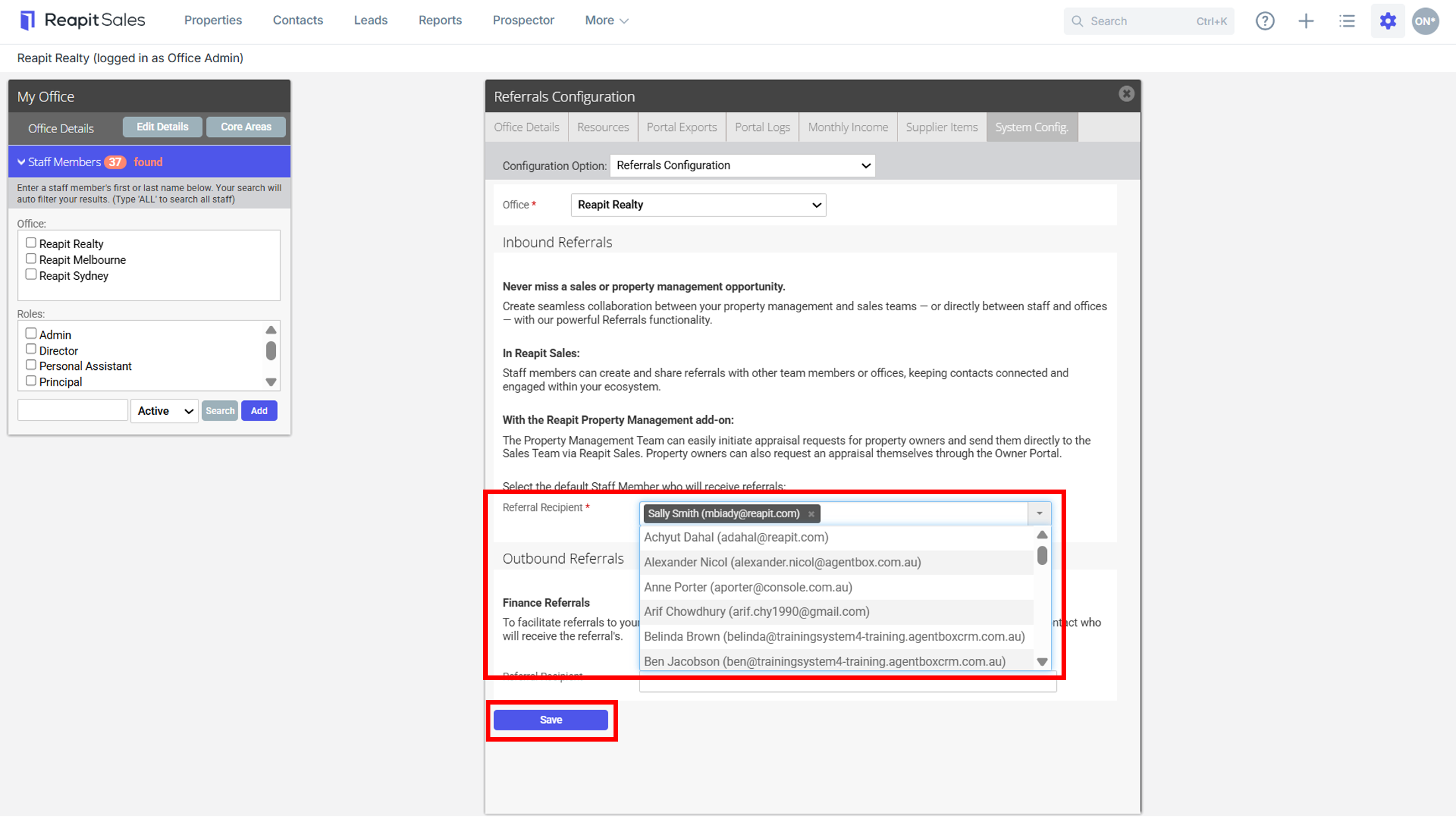Screen dimensions: 1456x819
Task: Close the Referrals Configuration panel
Action: tap(1126, 94)
